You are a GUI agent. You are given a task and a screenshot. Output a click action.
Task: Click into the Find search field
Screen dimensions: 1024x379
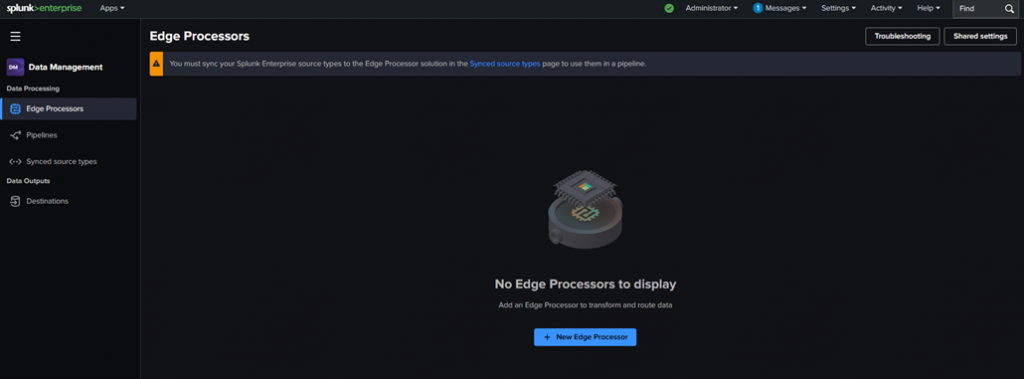(977, 8)
